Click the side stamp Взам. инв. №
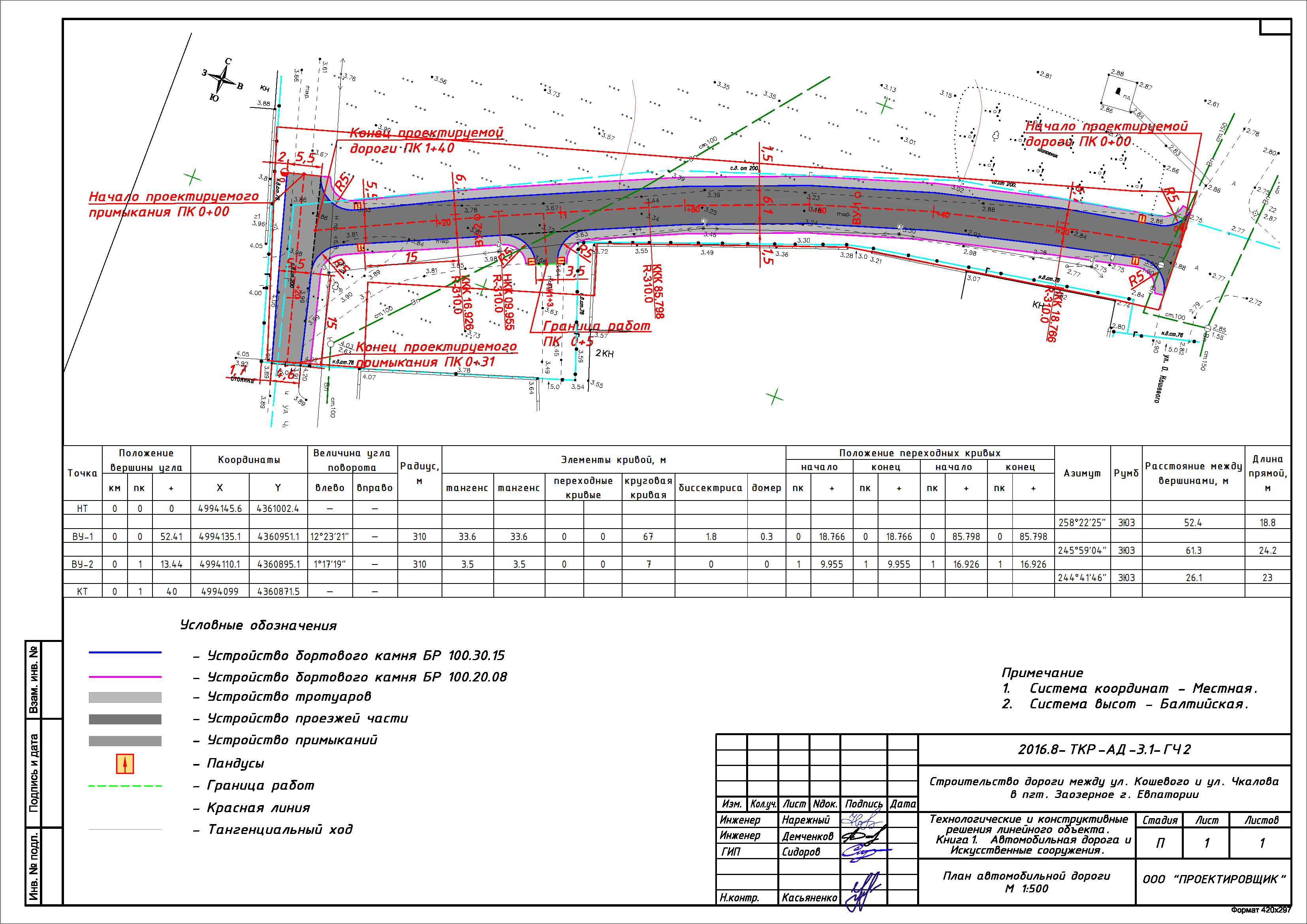 point(34,680)
